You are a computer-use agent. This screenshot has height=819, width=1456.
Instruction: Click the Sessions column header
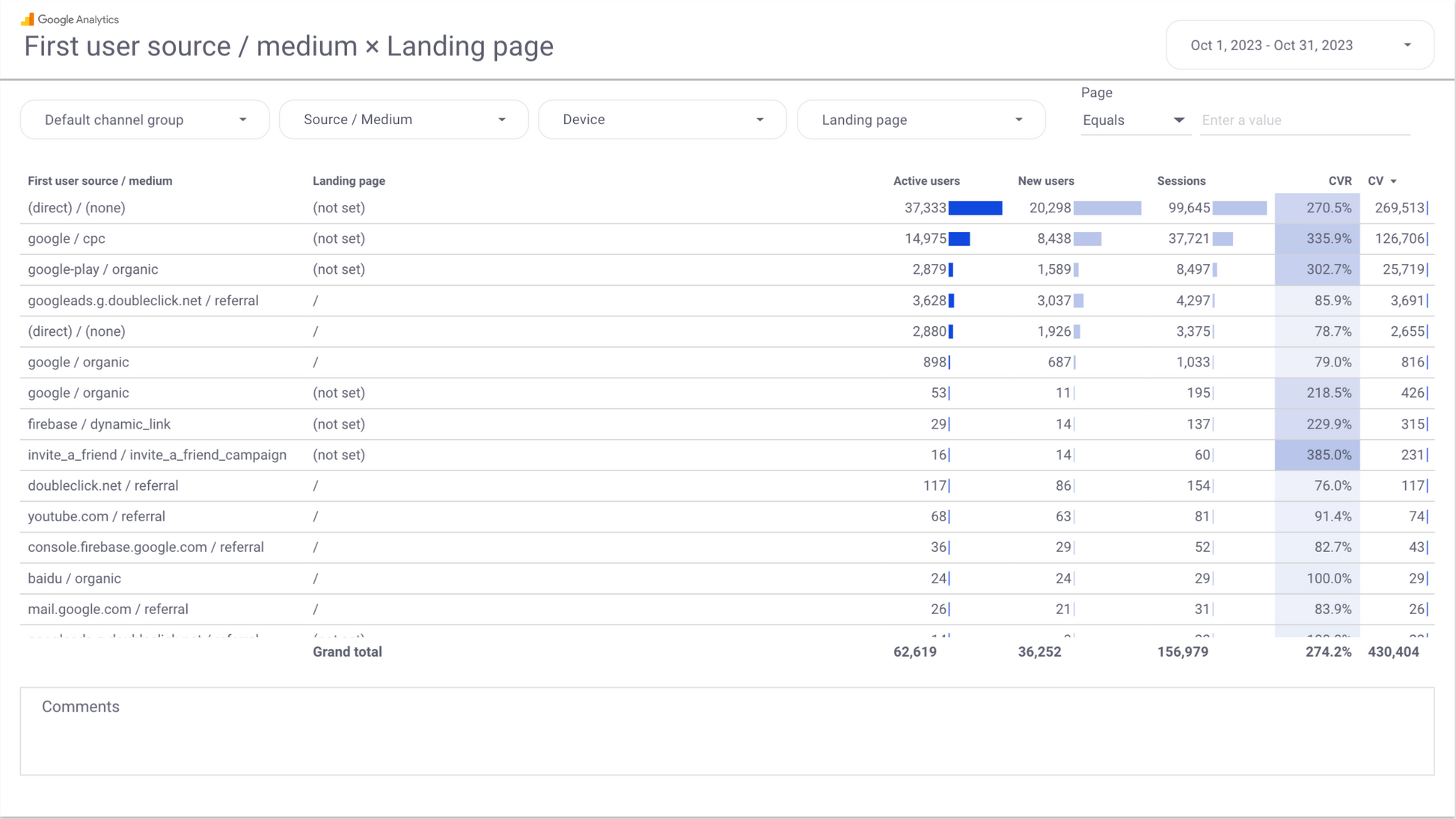point(1181,181)
